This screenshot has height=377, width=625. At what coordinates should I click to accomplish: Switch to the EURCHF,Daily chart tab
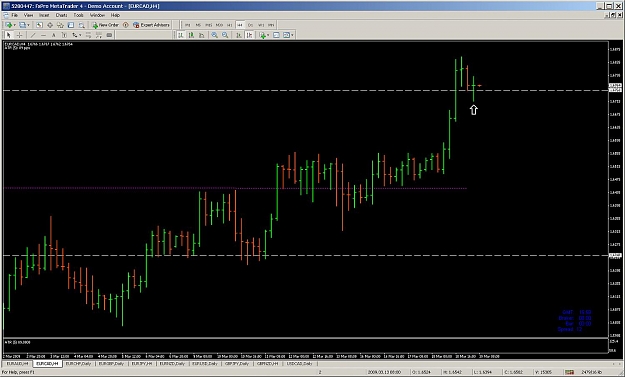point(78,364)
